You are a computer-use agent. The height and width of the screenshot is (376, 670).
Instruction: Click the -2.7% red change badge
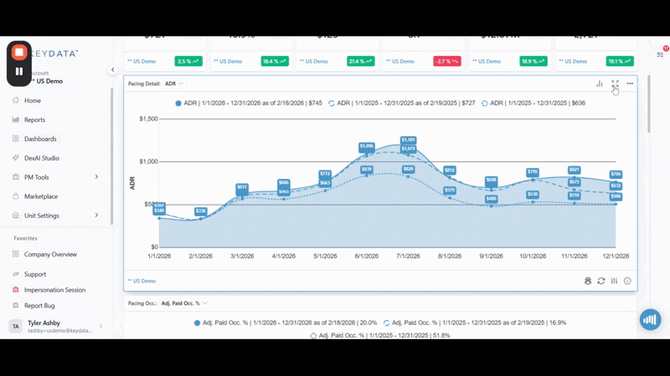[x=447, y=62]
